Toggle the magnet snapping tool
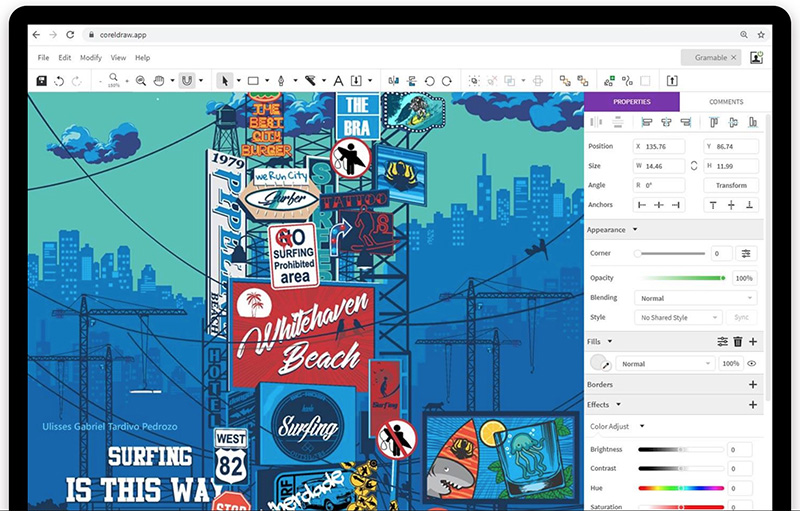Viewport: 800px width, 511px height. click(187, 81)
